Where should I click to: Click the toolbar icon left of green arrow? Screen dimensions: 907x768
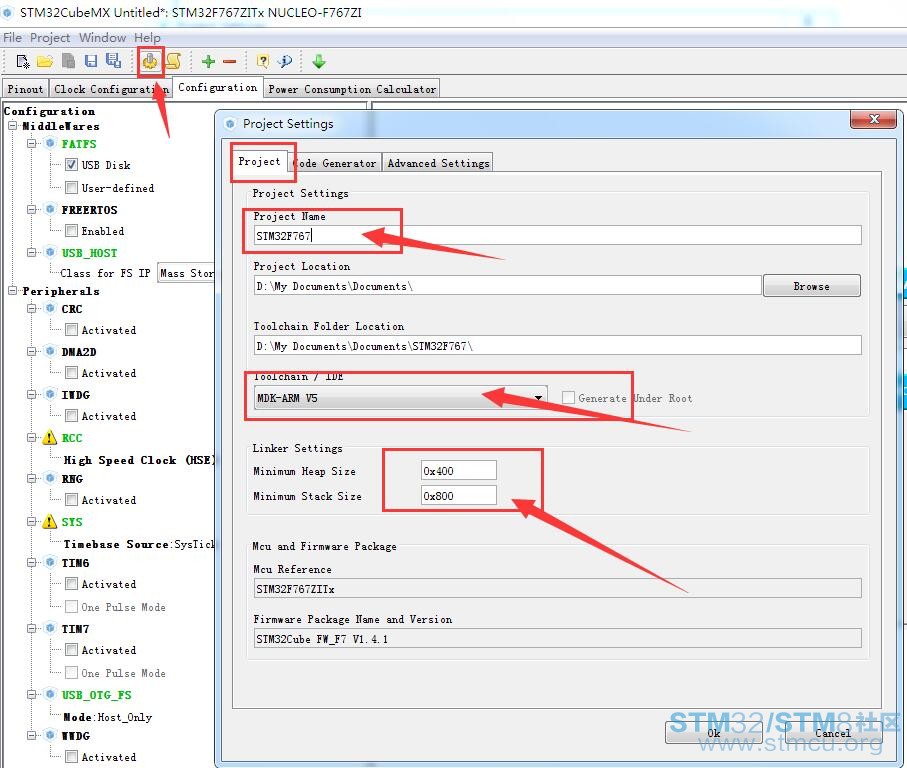285,61
